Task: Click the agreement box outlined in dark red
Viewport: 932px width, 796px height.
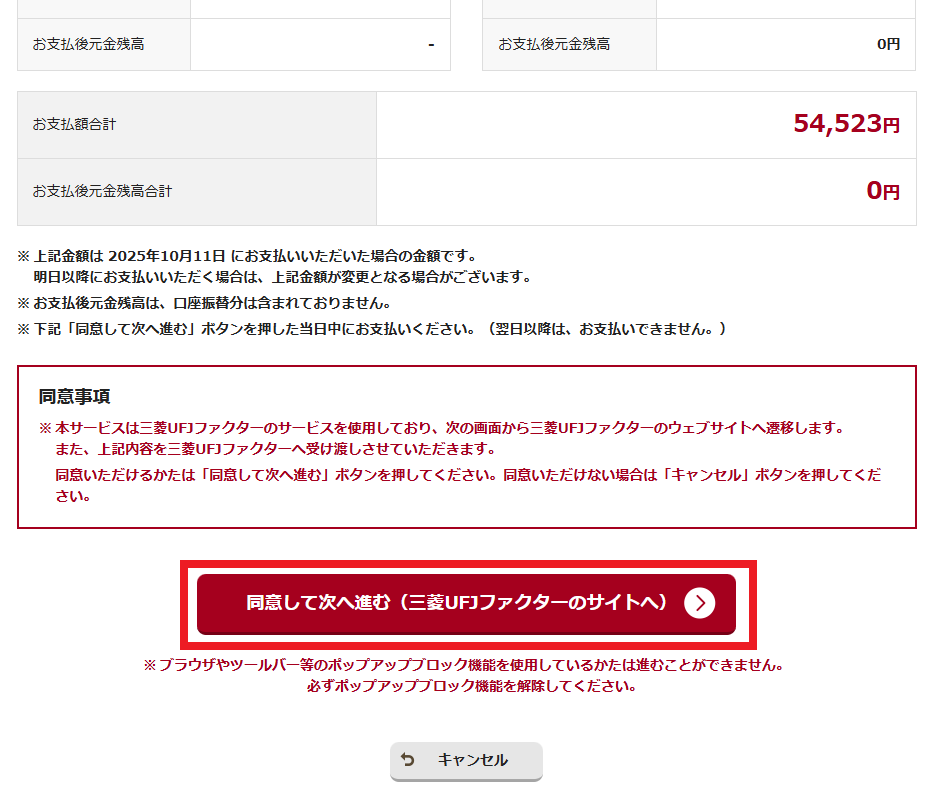Action: [466, 443]
